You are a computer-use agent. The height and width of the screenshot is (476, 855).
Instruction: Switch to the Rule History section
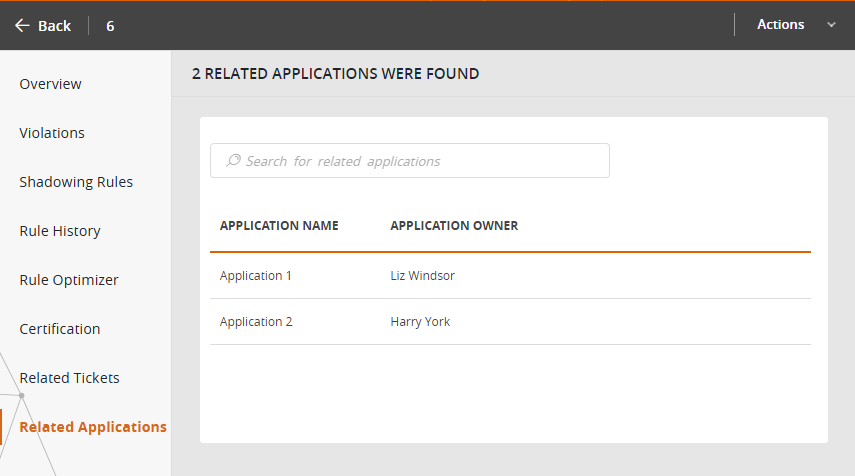coord(60,231)
